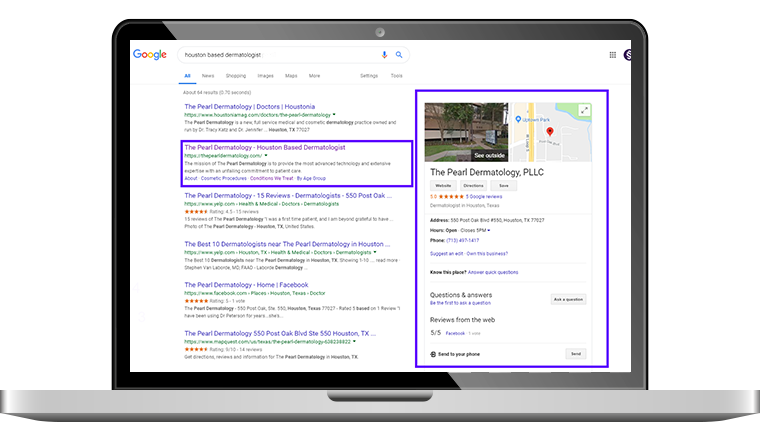The height and width of the screenshot is (422, 760).
Task: Open Houston Based Dermatologist result link
Action: (265, 147)
